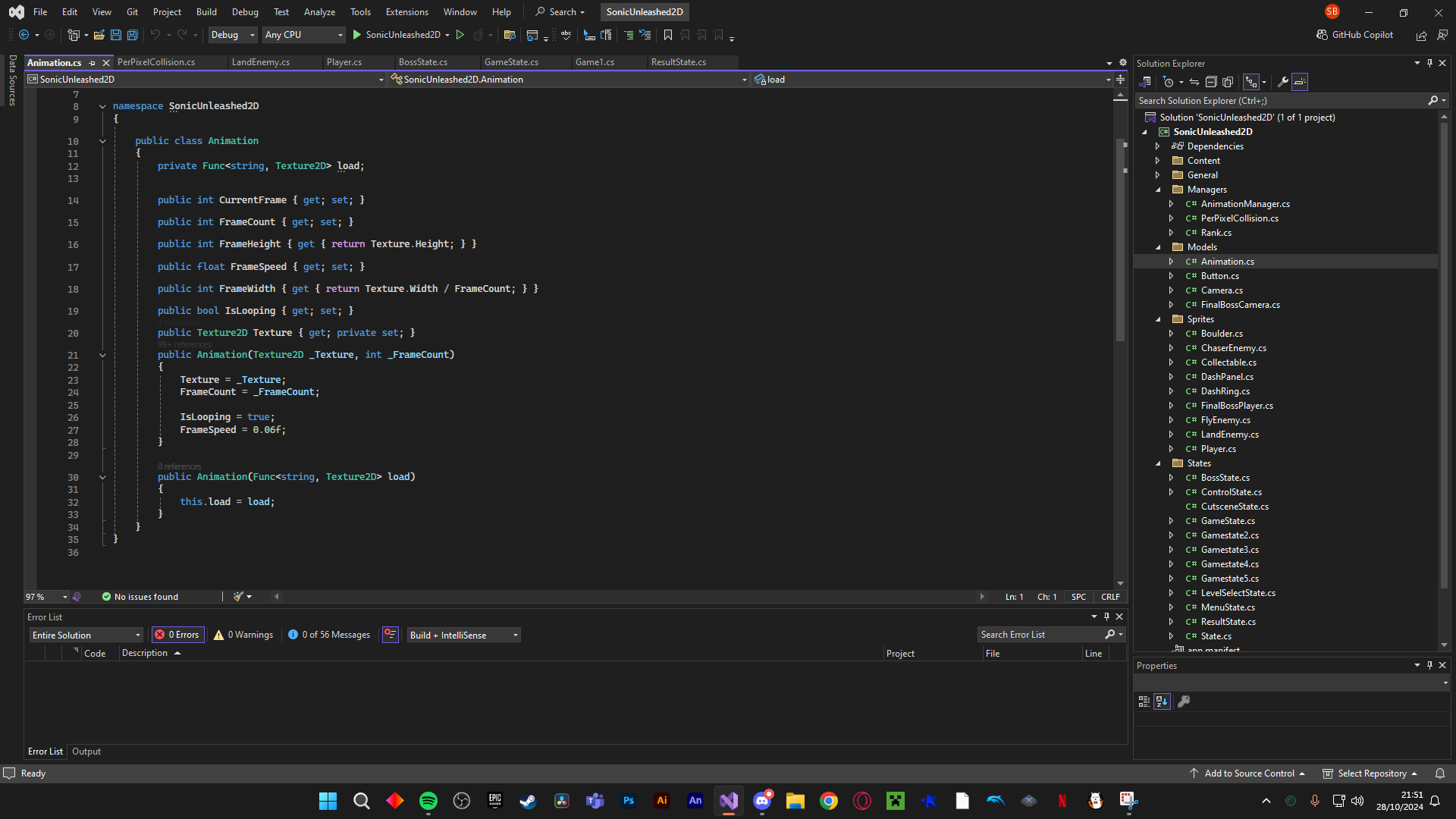Switch to the Output tab

[x=86, y=752]
